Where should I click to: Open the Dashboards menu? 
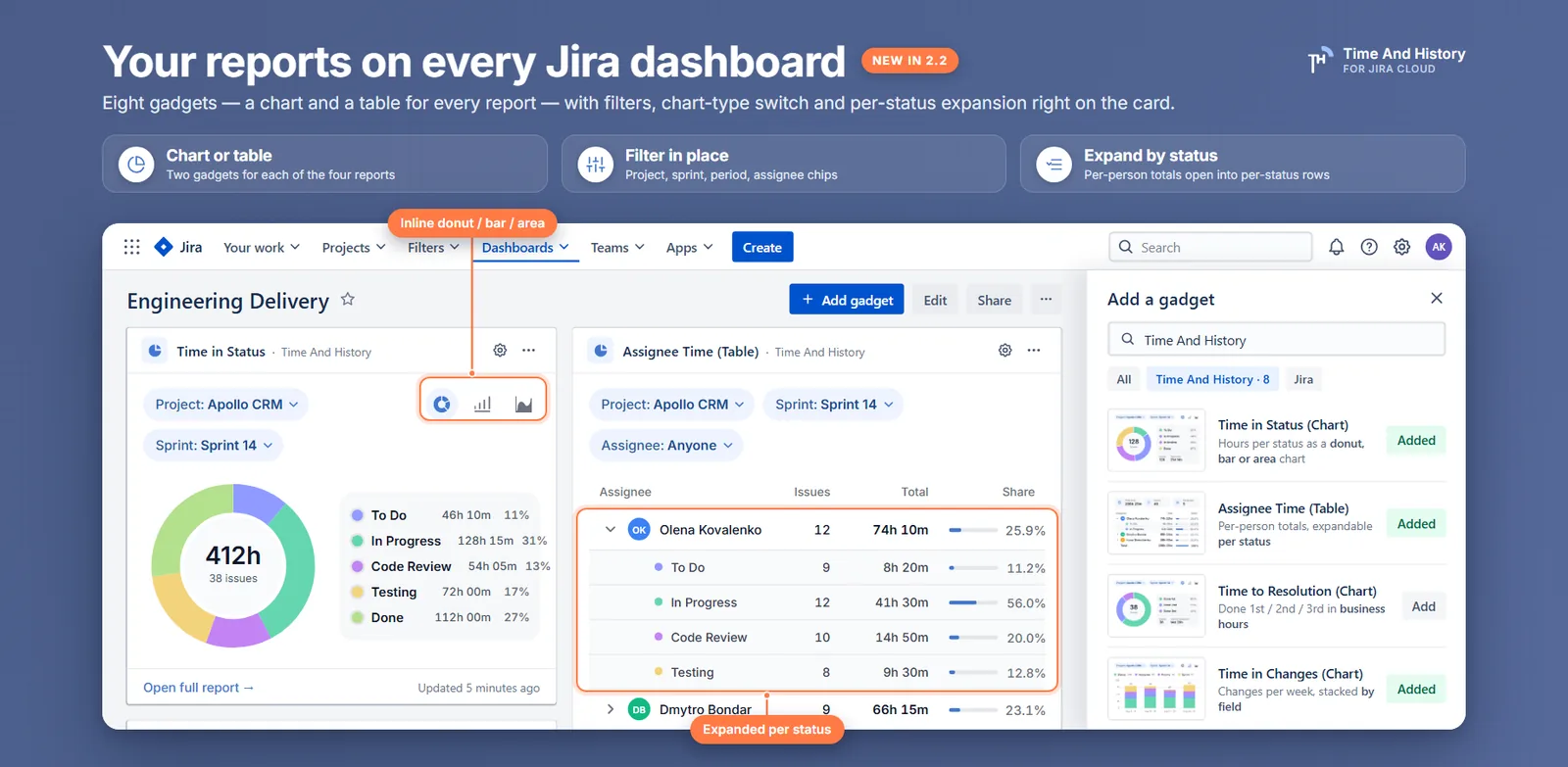525,248
